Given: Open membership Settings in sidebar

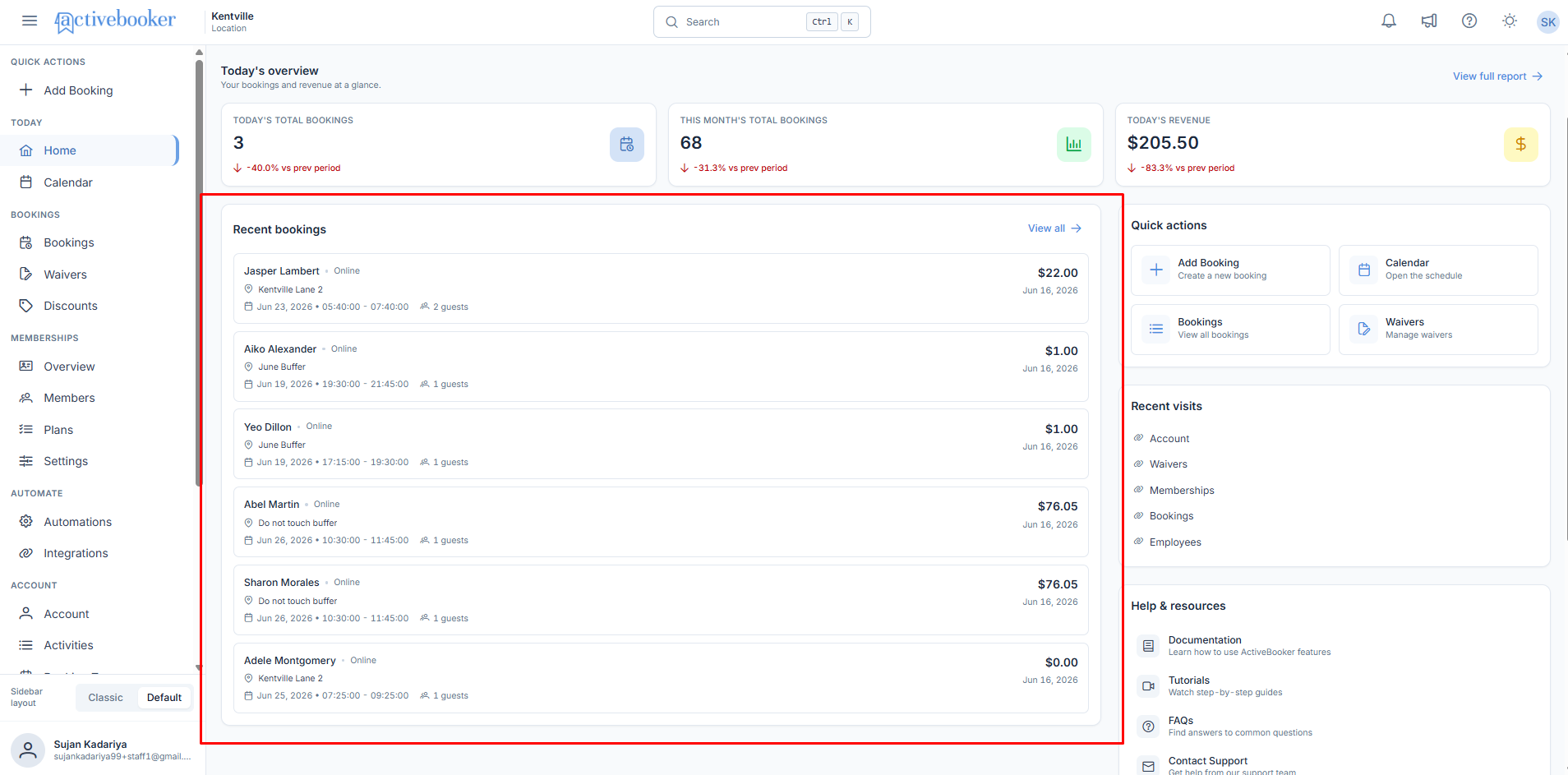Looking at the screenshot, I should pyautogui.click(x=89, y=461).
